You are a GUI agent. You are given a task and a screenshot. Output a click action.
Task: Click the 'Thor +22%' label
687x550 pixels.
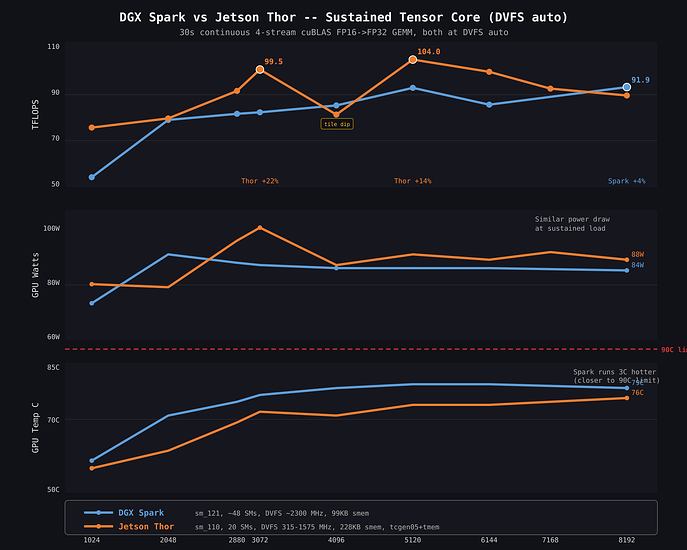coord(260,181)
